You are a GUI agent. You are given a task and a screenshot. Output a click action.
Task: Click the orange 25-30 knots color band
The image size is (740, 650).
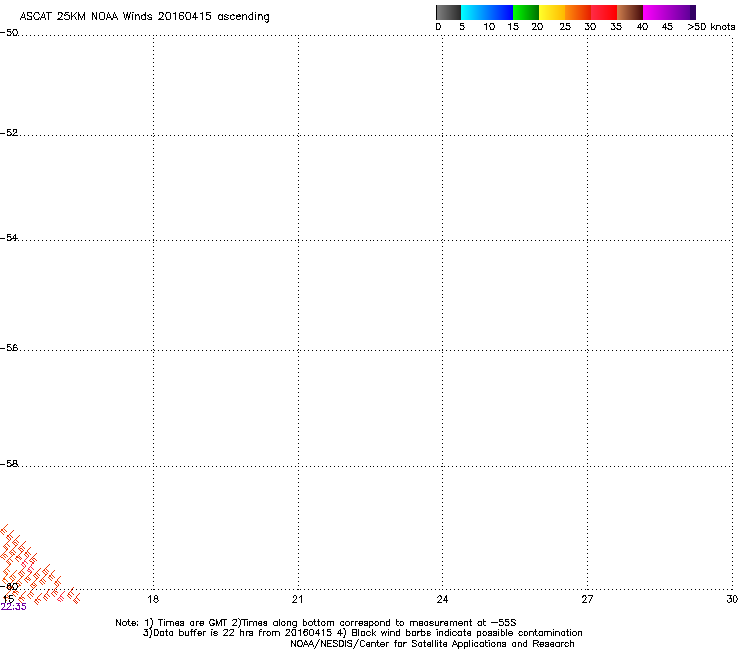pos(578,12)
